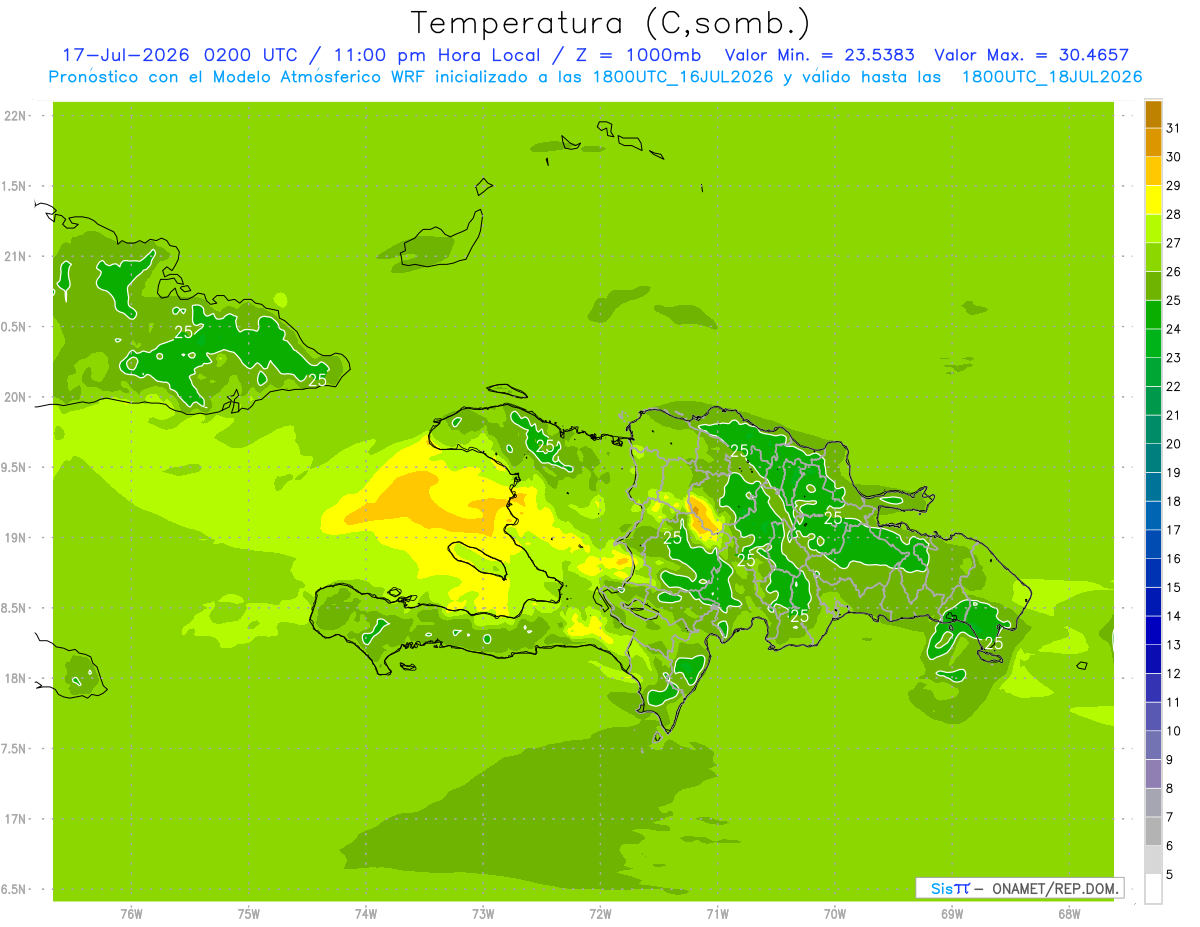Click the '73W' longitude label

pyautogui.click(x=483, y=914)
